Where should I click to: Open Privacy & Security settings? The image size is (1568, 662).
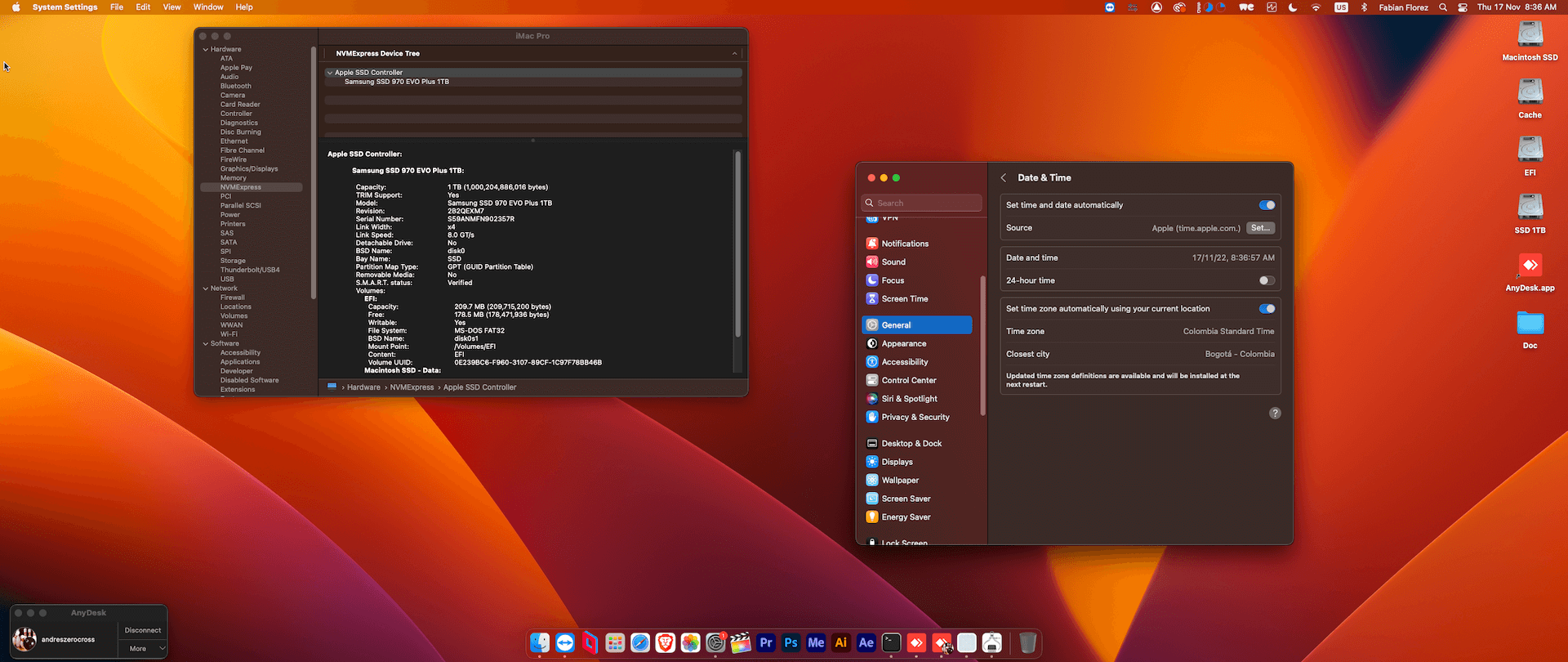915,417
